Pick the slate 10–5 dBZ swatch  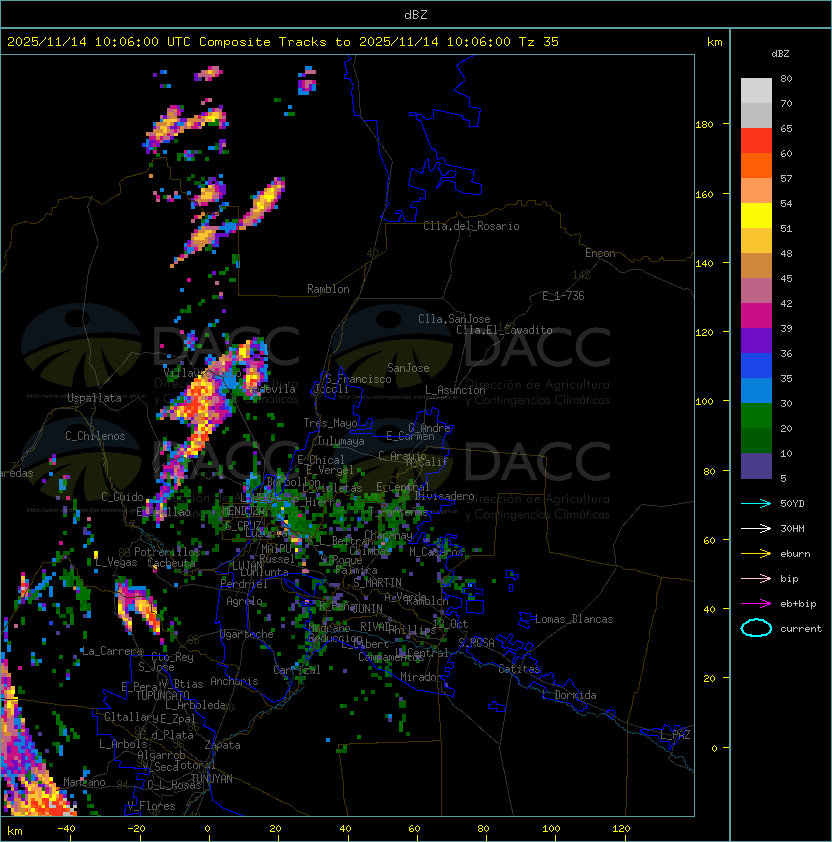pos(756,466)
